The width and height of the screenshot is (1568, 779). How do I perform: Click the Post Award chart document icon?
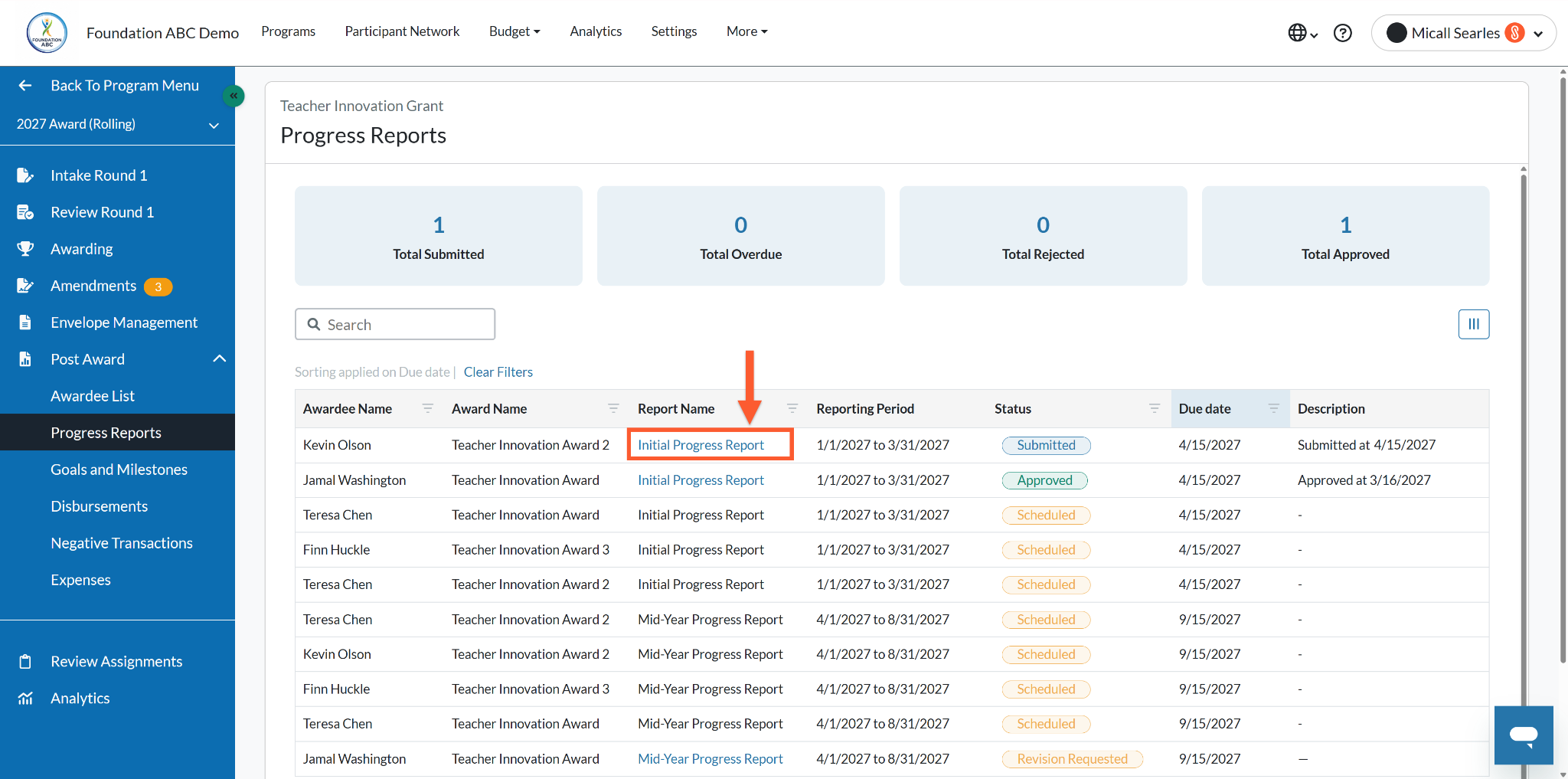(x=25, y=359)
